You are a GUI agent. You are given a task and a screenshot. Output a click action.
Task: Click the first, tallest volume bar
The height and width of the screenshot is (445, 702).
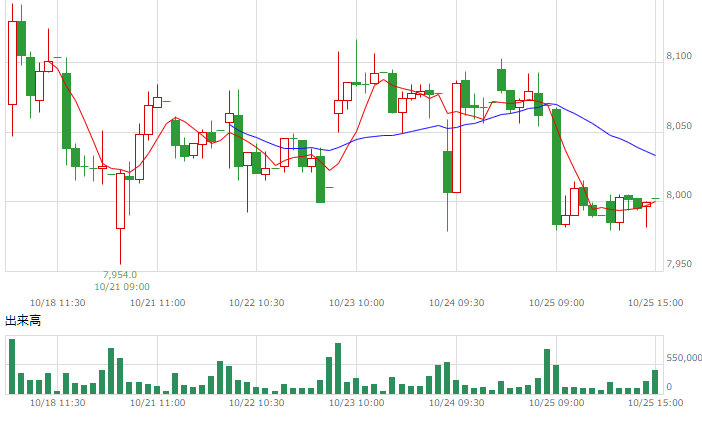pos(12,367)
